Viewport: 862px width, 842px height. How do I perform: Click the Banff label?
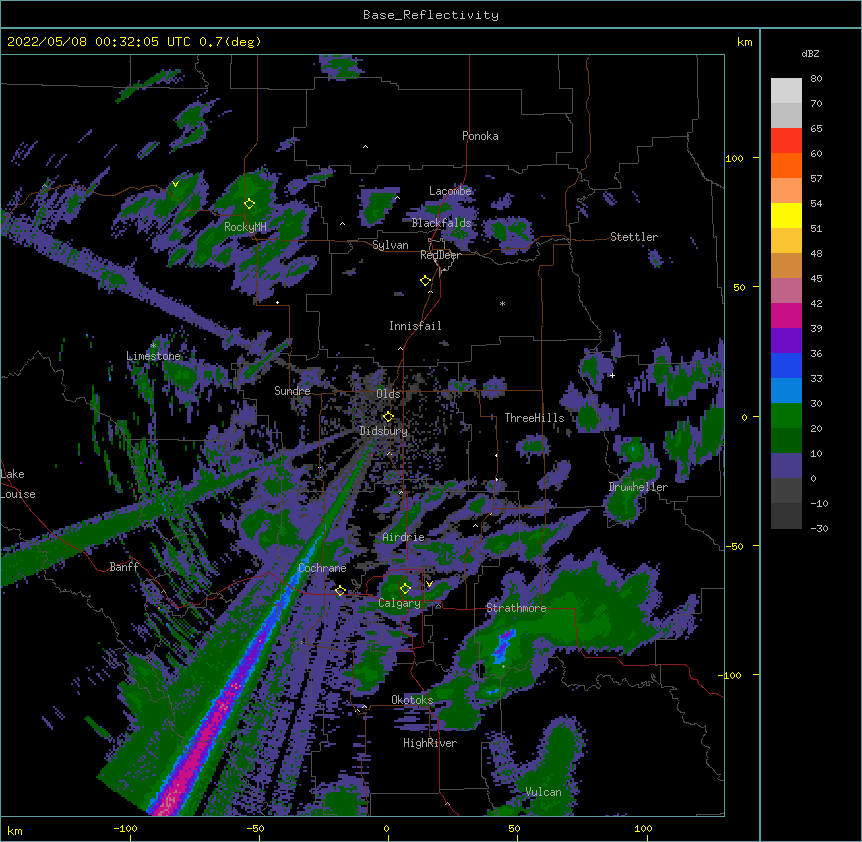pos(124,567)
